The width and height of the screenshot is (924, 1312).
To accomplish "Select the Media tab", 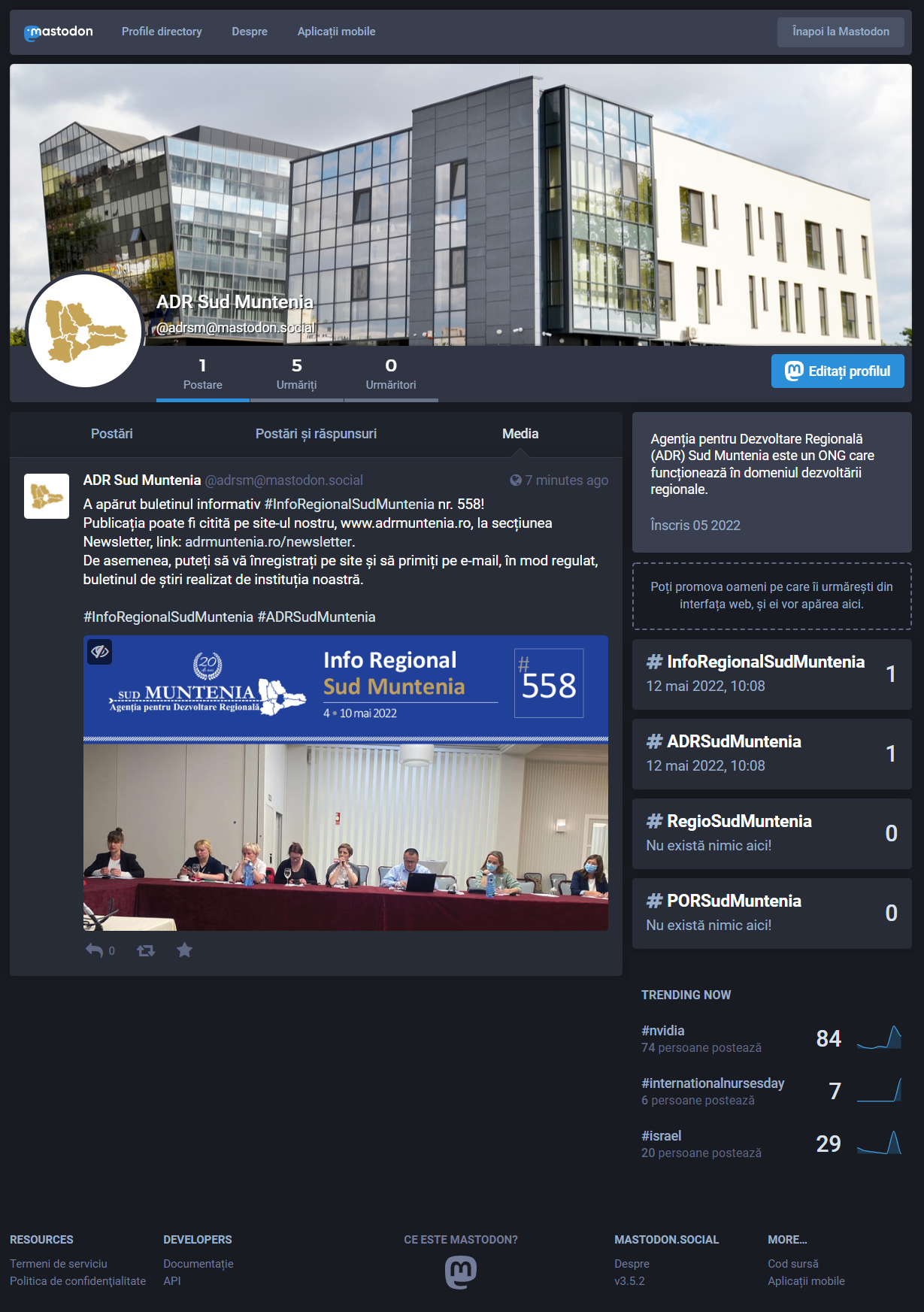I will coord(520,434).
